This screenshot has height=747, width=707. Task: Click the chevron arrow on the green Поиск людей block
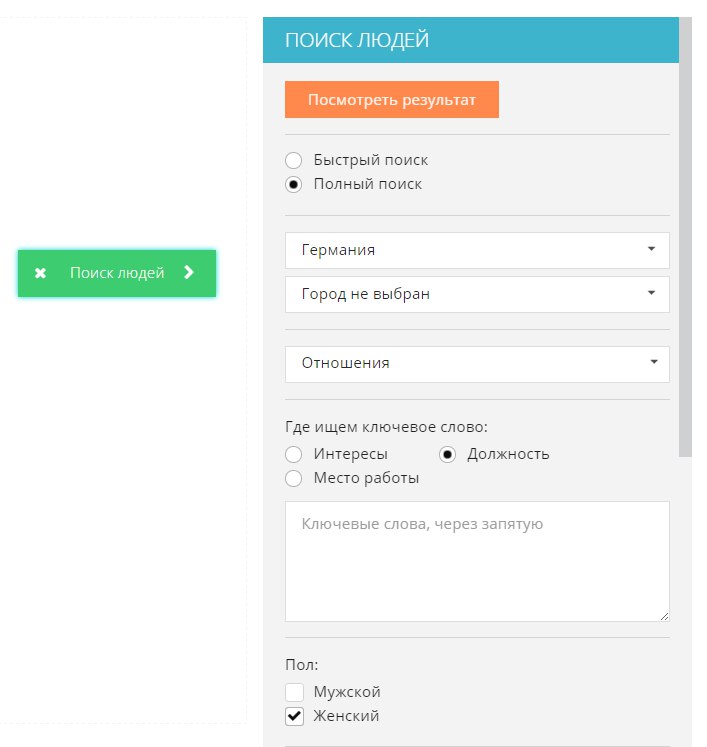pyautogui.click(x=189, y=273)
